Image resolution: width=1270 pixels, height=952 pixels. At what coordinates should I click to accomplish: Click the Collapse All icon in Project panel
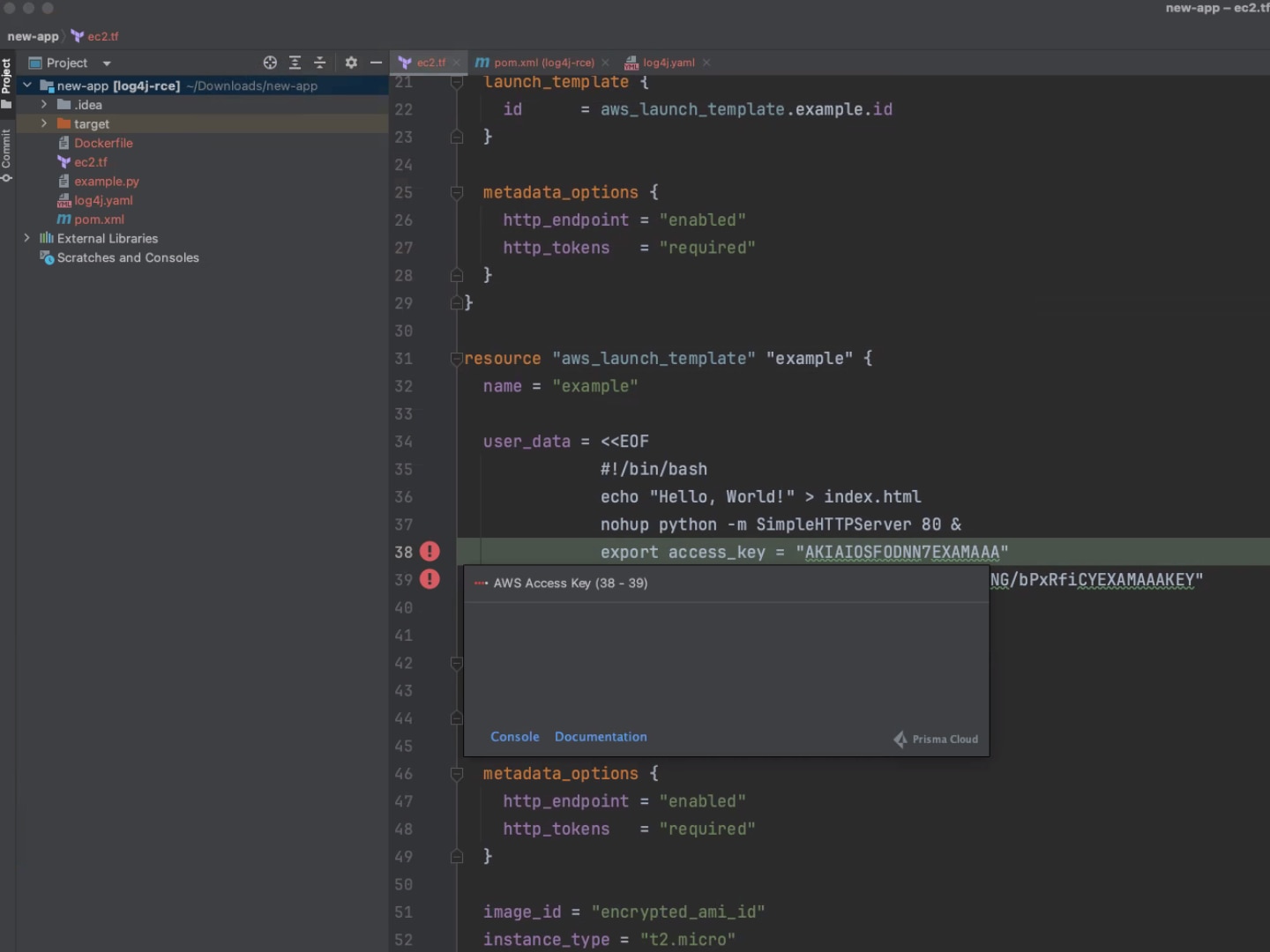pyautogui.click(x=320, y=63)
